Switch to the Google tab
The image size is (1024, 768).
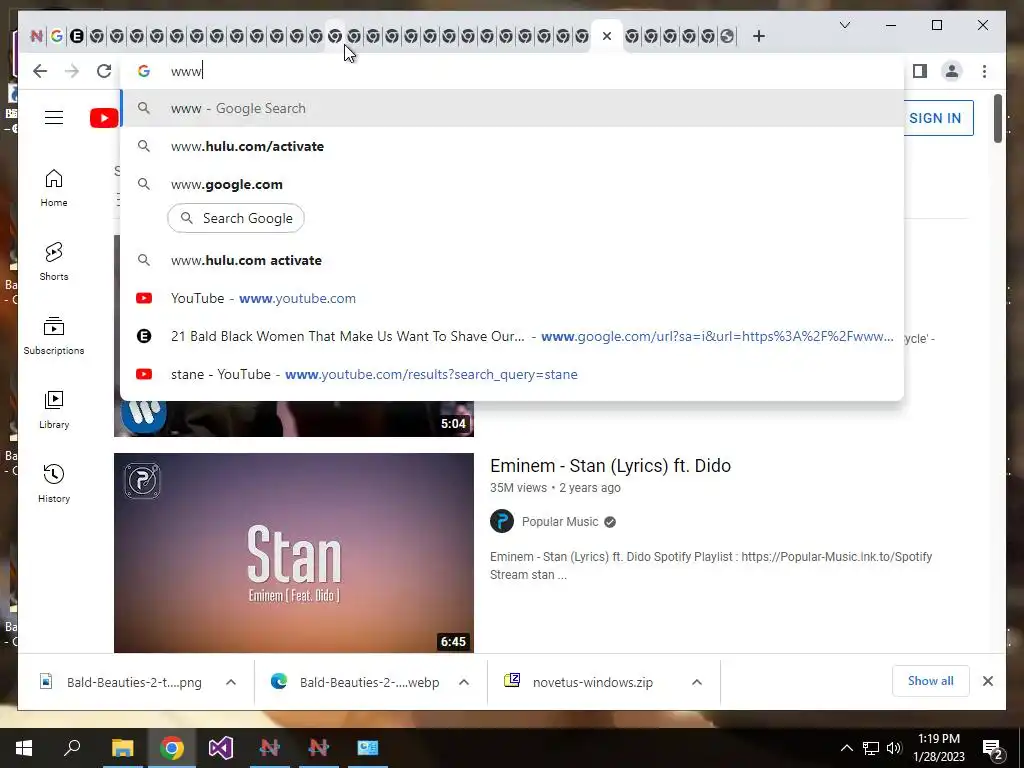tap(57, 36)
